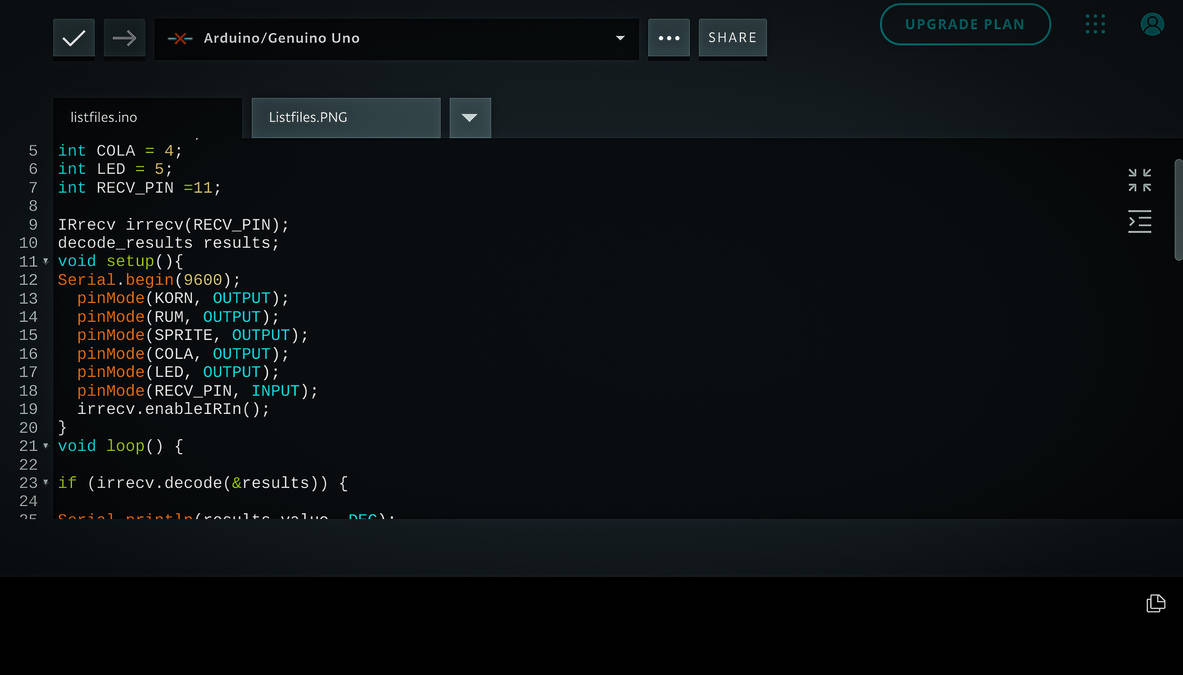Click the Verify checkmark button
The width and height of the screenshot is (1183, 675).
73,38
